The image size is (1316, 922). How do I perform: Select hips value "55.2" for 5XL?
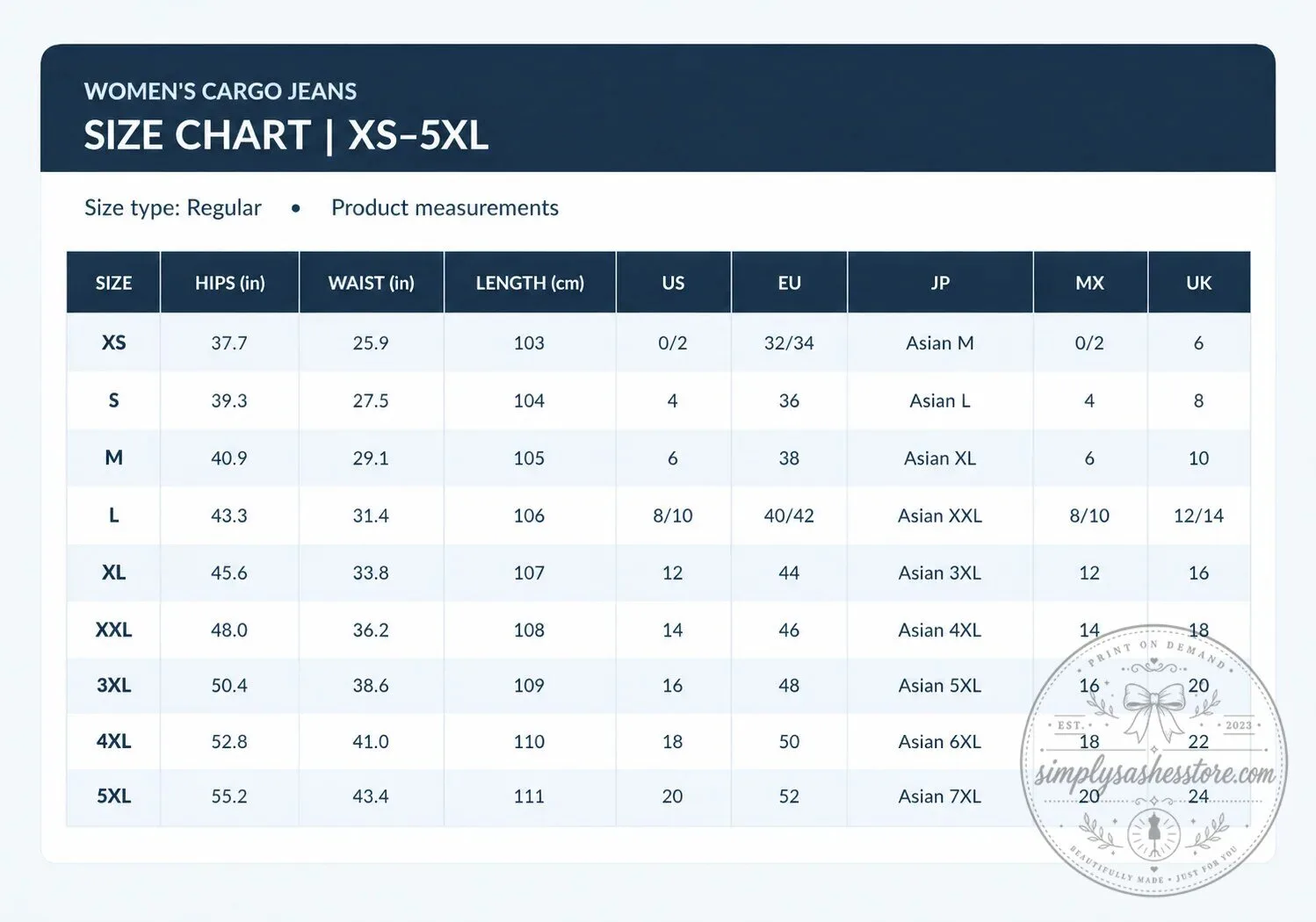(x=229, y=796)
